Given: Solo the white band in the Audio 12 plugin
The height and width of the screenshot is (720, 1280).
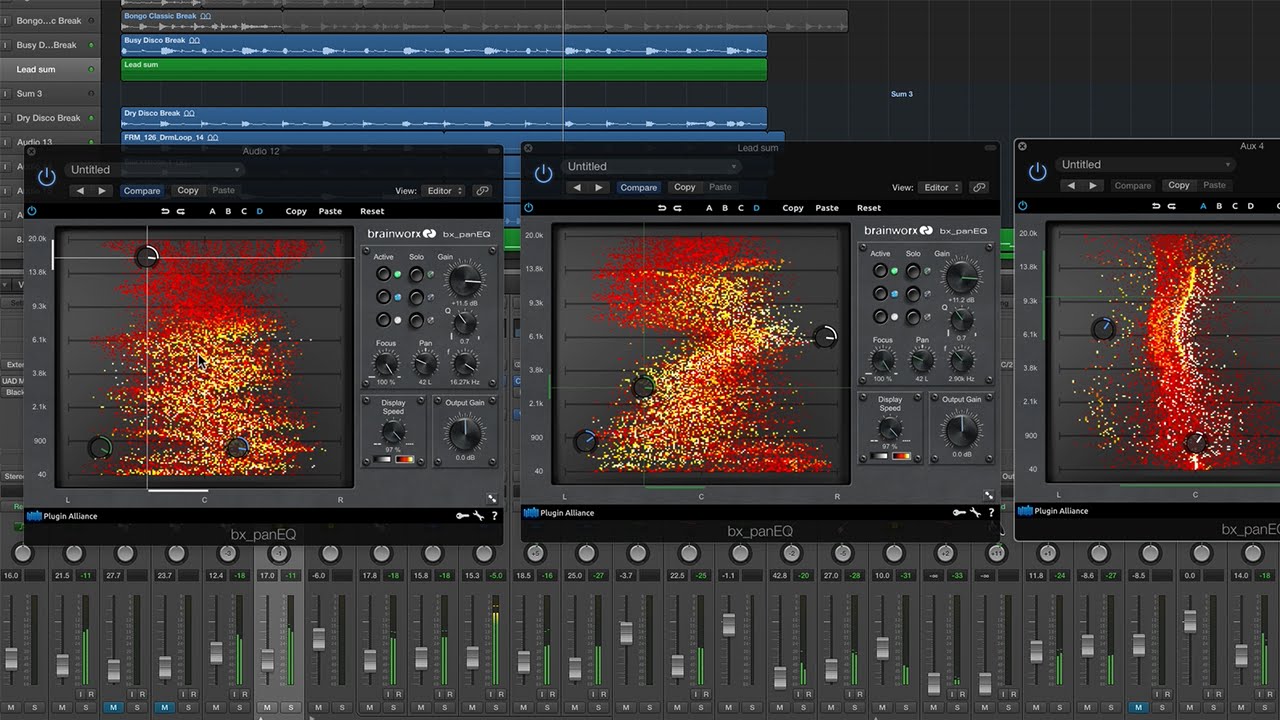Looking at the screenshot, I should pyautogui.click(x=416, y=320).
